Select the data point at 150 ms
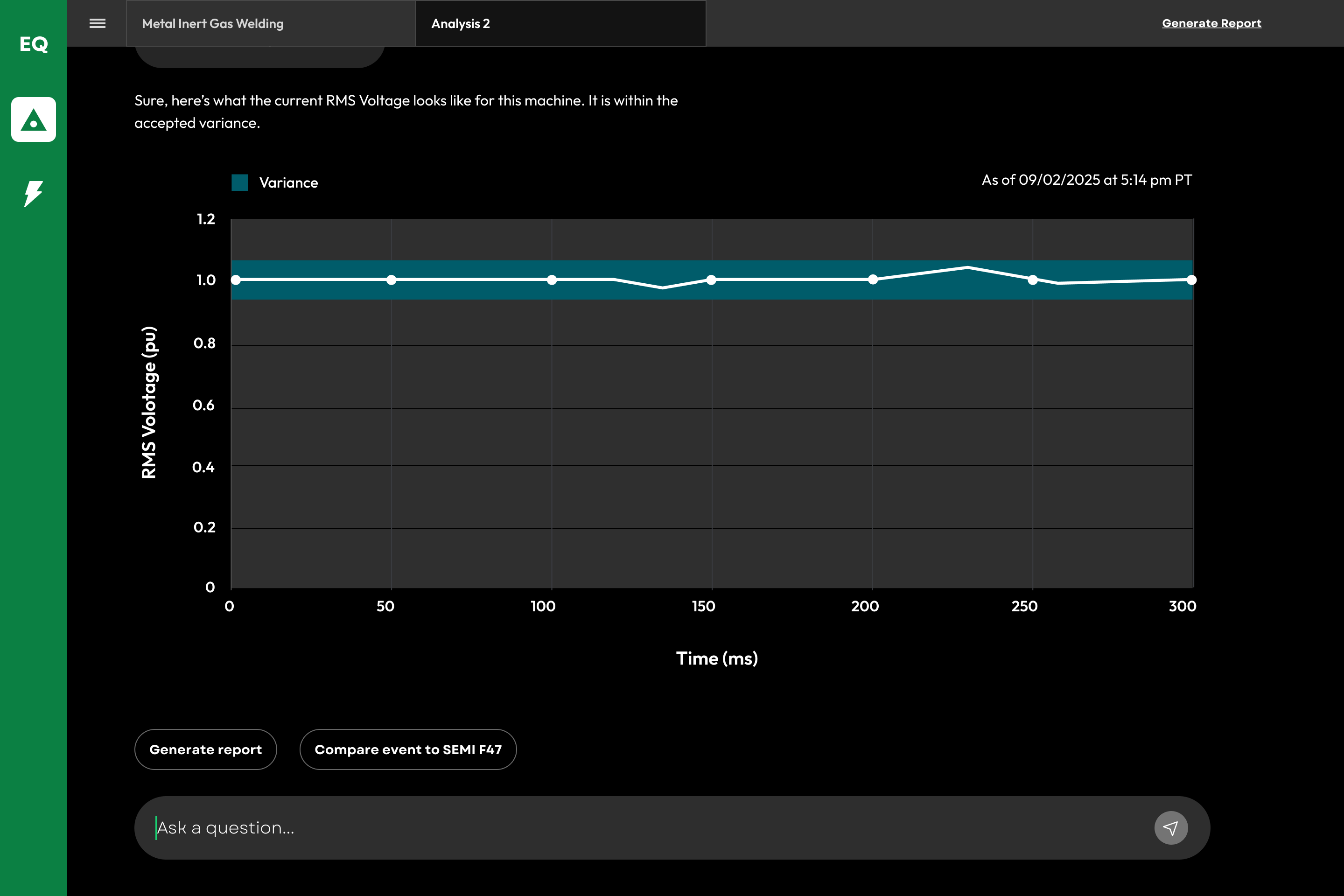 point(711,280)
